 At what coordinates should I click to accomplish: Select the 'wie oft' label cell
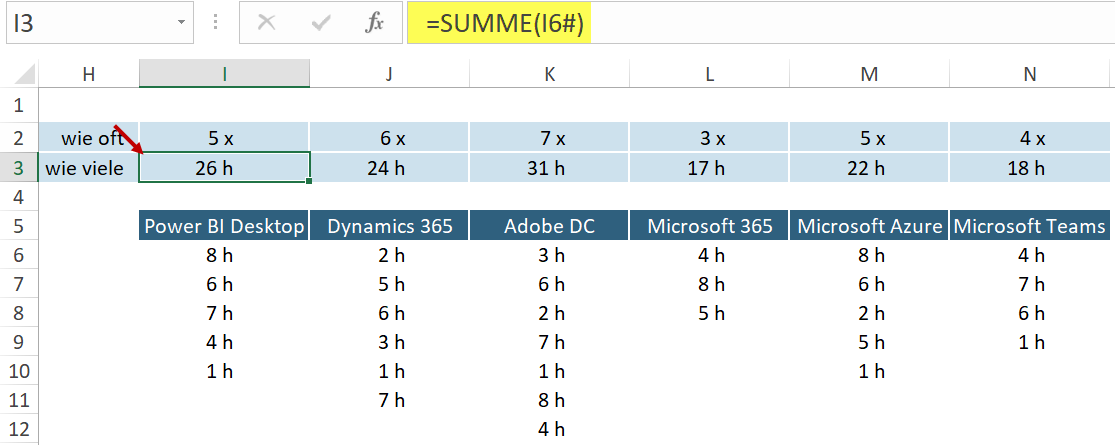point(89,138)
